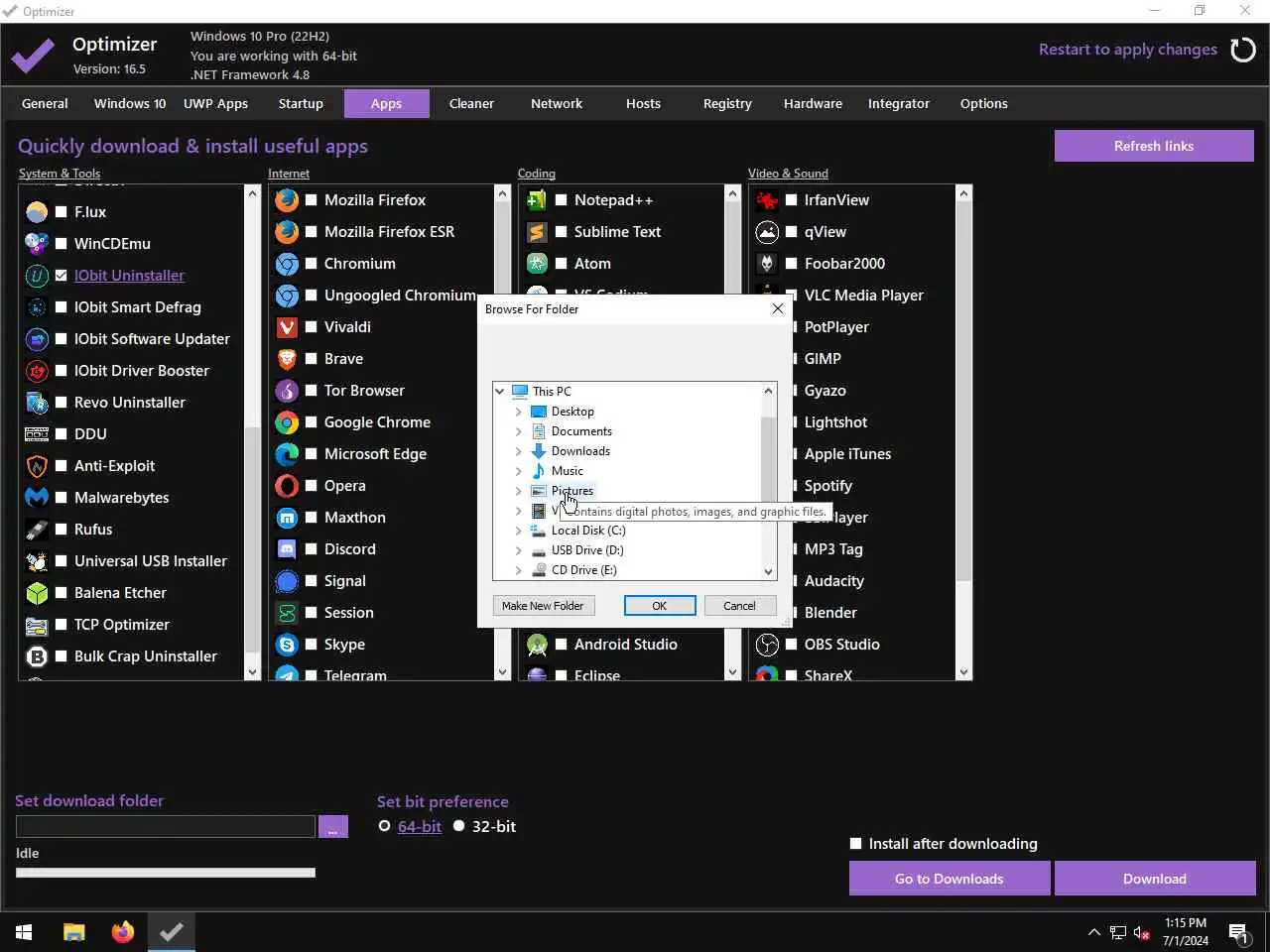Check the Anti-Exploit checkbox
This screenshot has height=952, width=1270.
click(62, 466)
